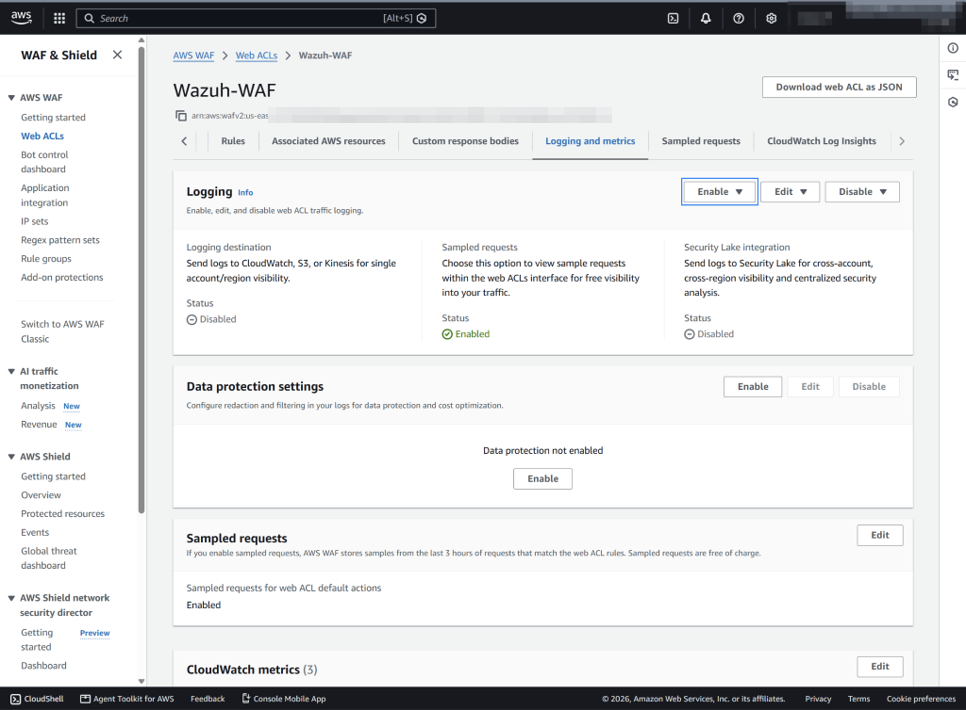Open Analysis under AI traffic monetization
Image resolution: width=966 pixels, height=710 pixels.
pyautogui.click(x=38, y=406)
